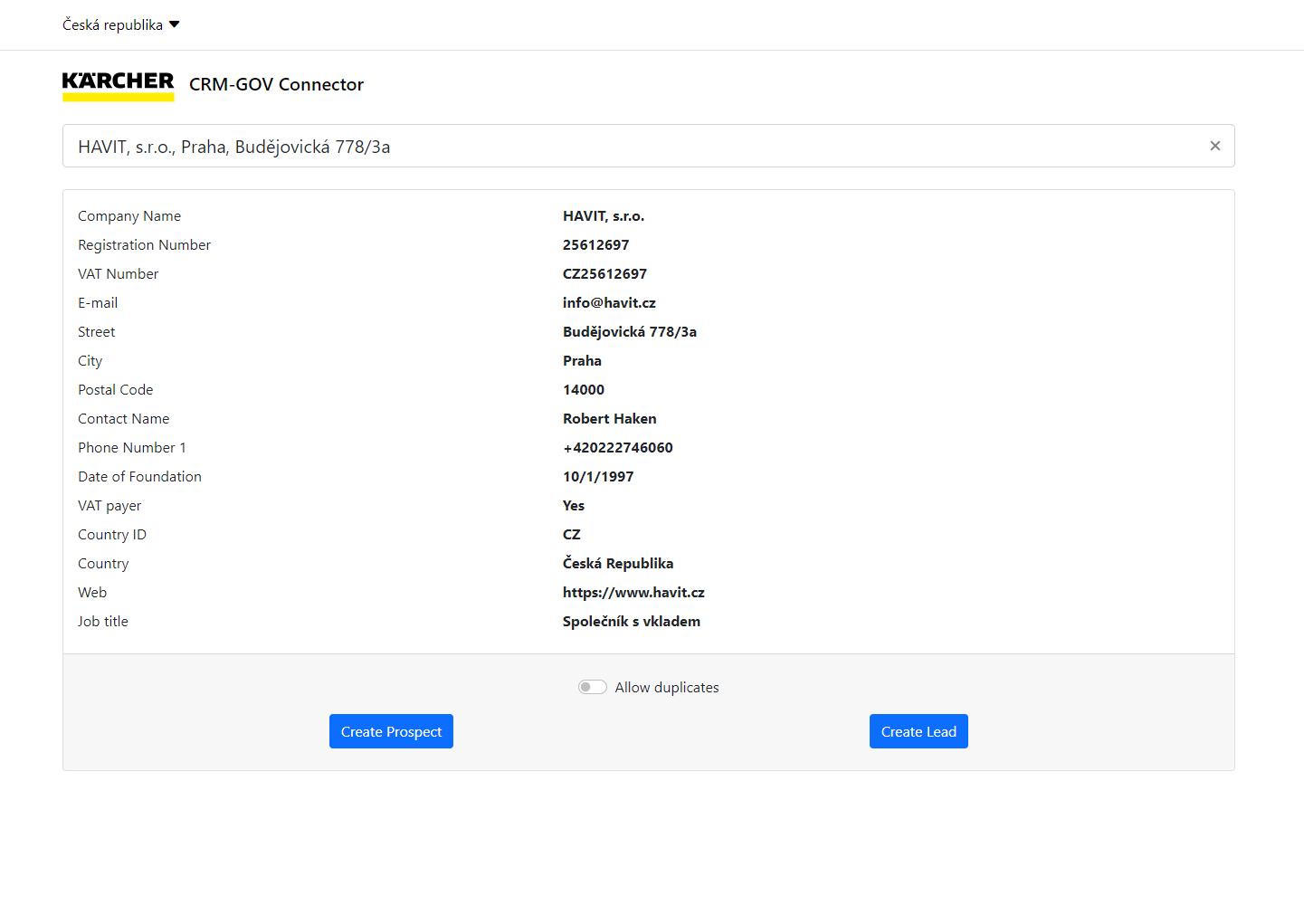The image size is (1304, 924).
Task: Select the VAT Number CZ25612697
Action: pos(604,273)
